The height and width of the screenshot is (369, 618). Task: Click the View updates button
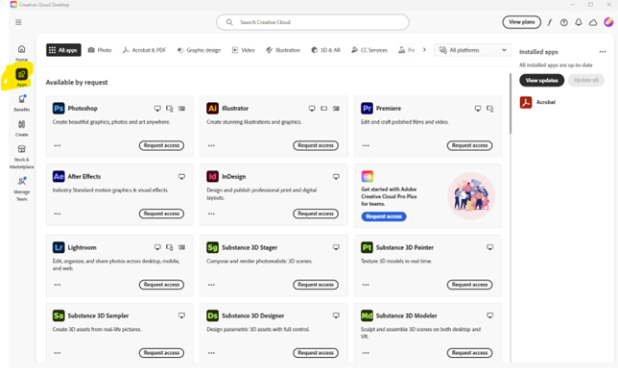[542, 80]
